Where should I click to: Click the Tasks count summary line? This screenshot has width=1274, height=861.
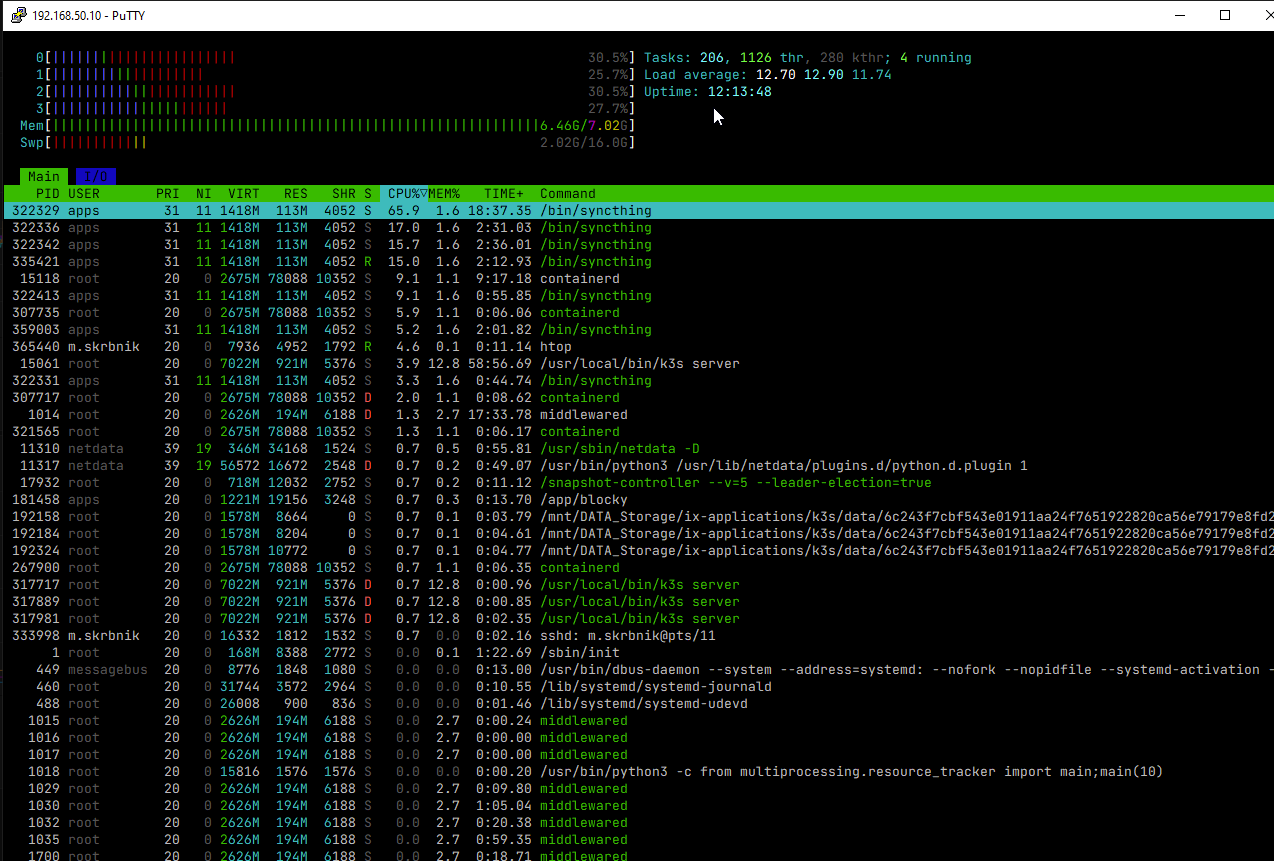[808, 58]
